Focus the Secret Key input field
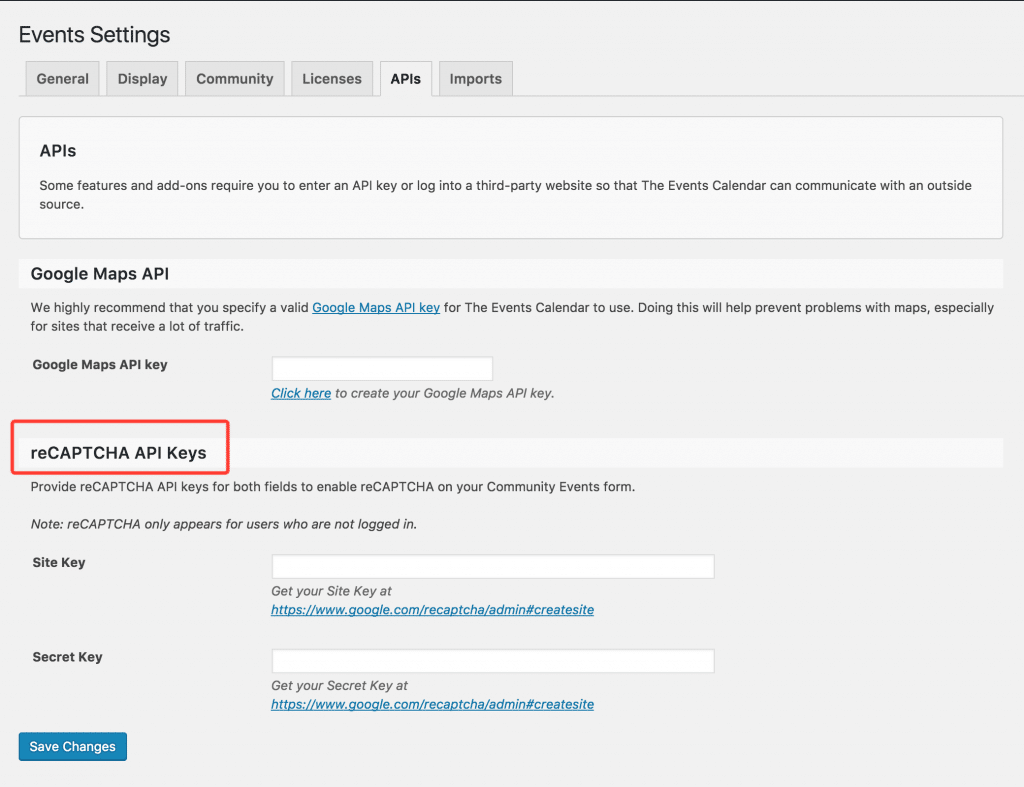 493,661
